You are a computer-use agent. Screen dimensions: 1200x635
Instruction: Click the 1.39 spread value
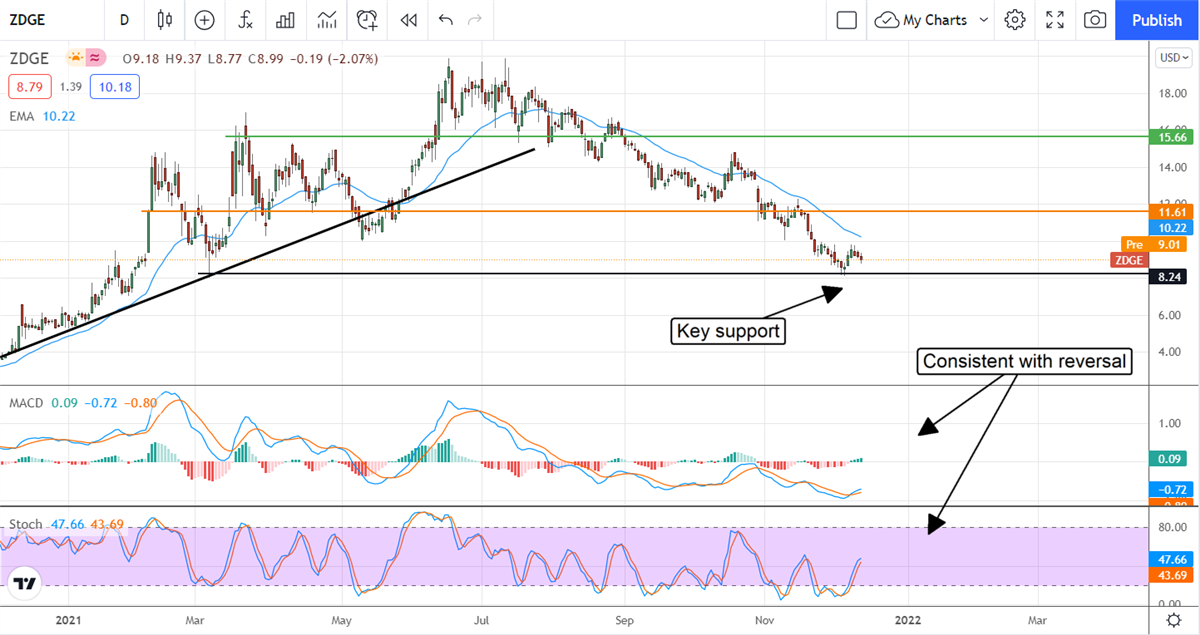coord(69,87)
